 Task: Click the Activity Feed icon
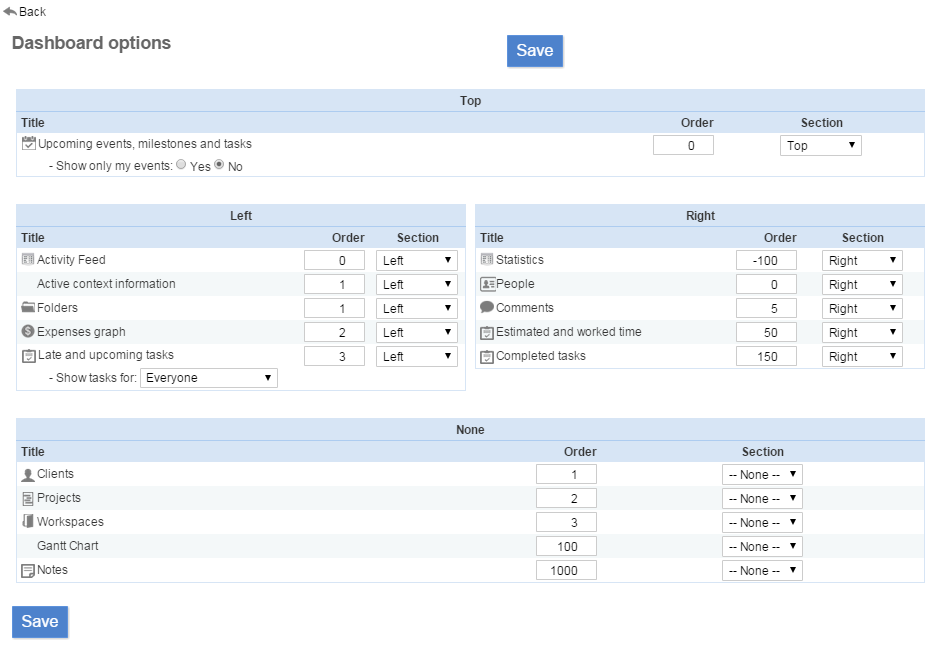tap(28, 260)
